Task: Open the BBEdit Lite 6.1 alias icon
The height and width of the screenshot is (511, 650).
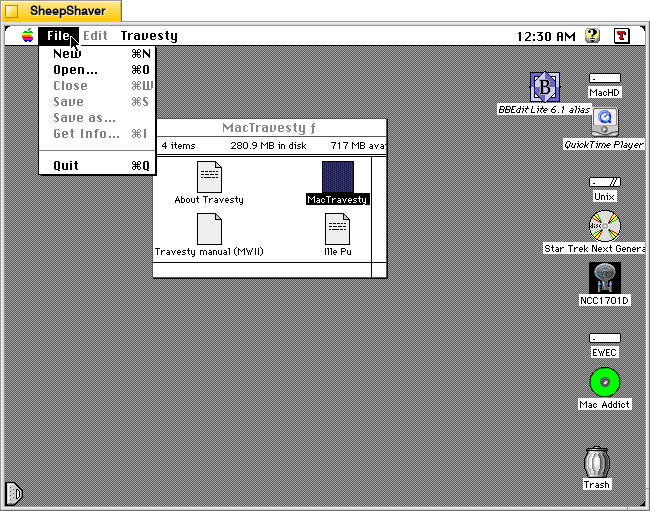Action: point(545,87)
